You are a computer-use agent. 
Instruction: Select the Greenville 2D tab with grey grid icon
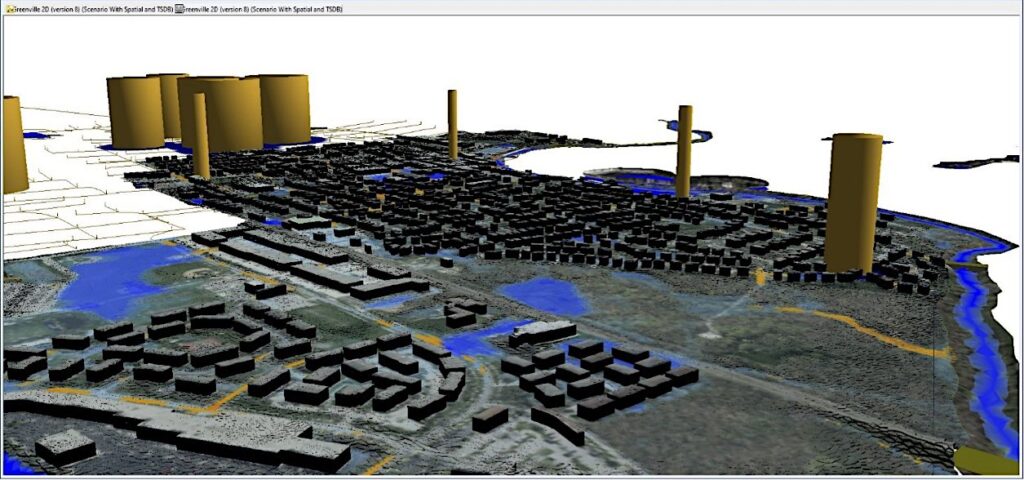pos(259,9)
